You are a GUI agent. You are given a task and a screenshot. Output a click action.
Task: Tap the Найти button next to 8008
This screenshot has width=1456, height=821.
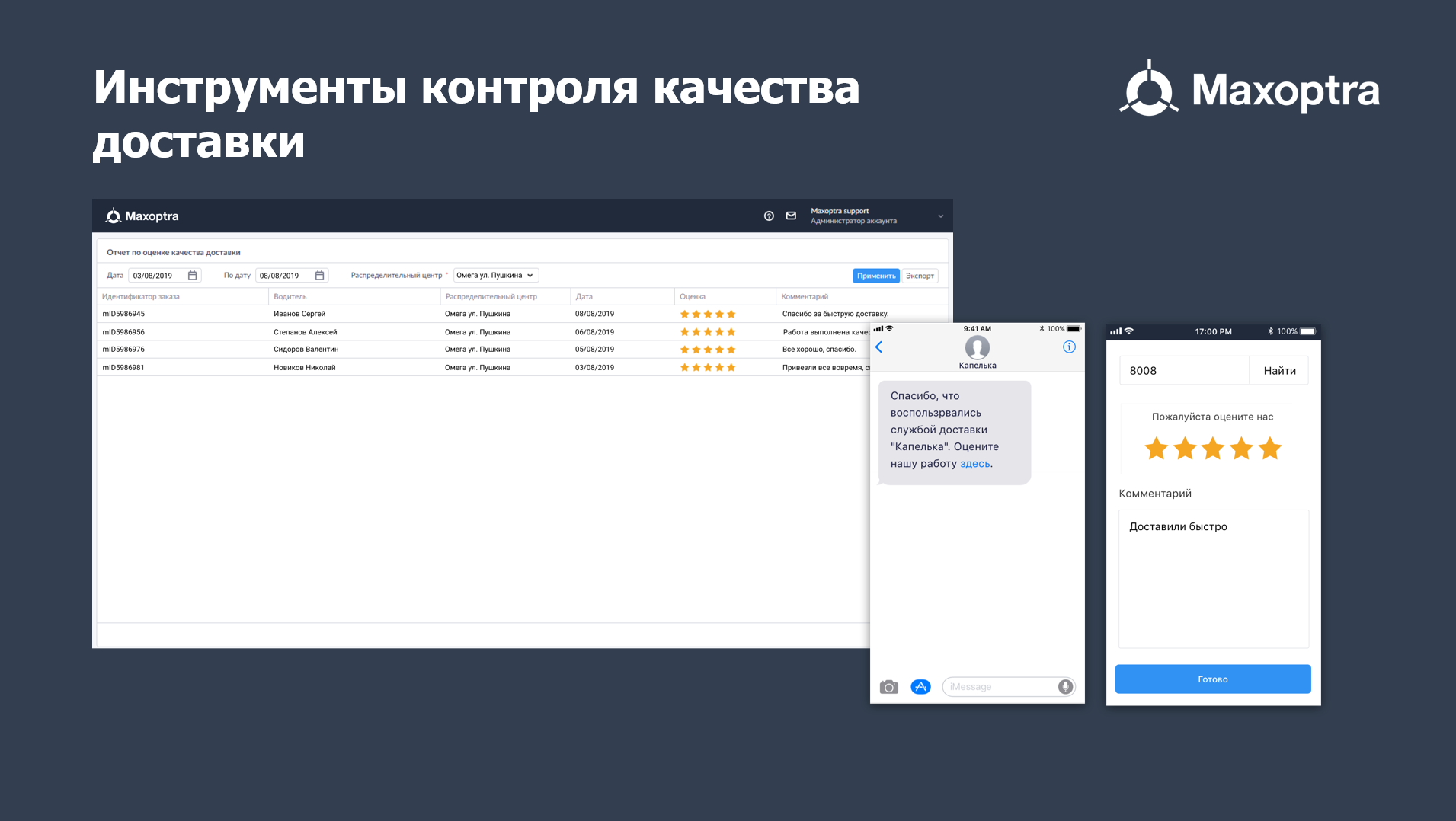[1279, 371]
